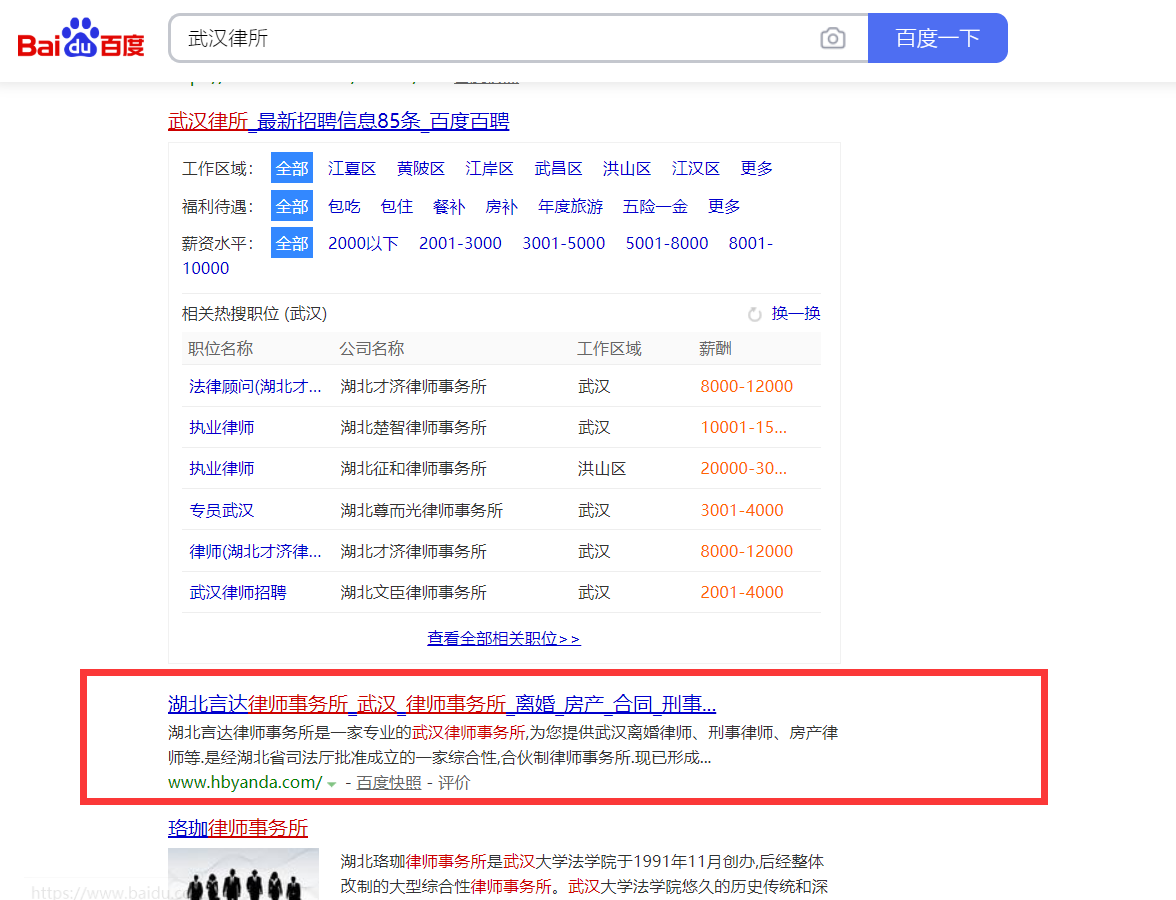Viewport: 1176px width, 900px height.
Task: Filter salary by 2000以下
Action: 363,244
